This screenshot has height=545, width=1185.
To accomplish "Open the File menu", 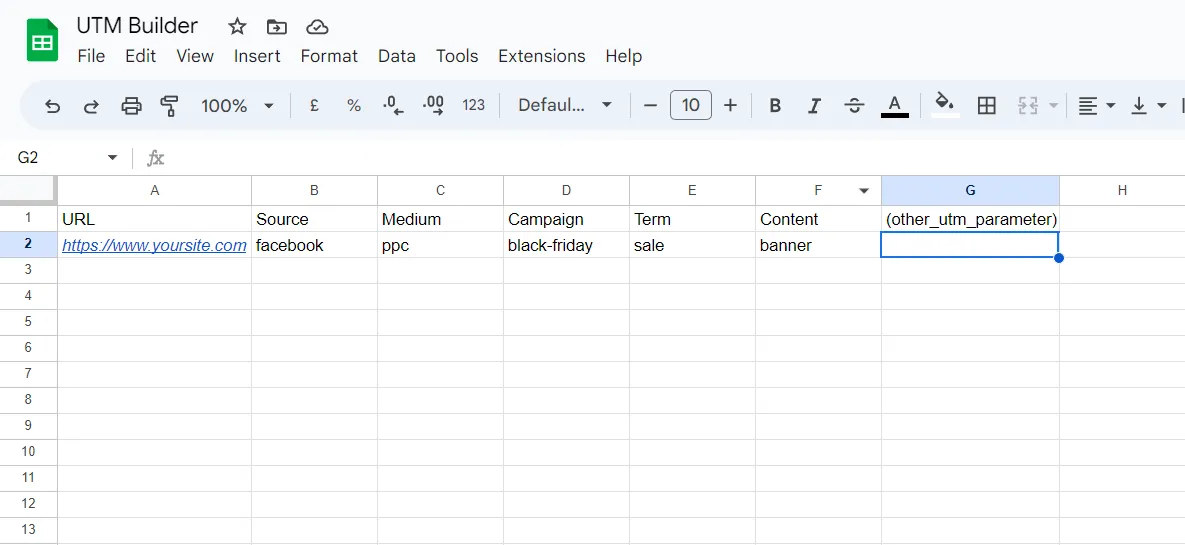I will (x=91, y=56).
